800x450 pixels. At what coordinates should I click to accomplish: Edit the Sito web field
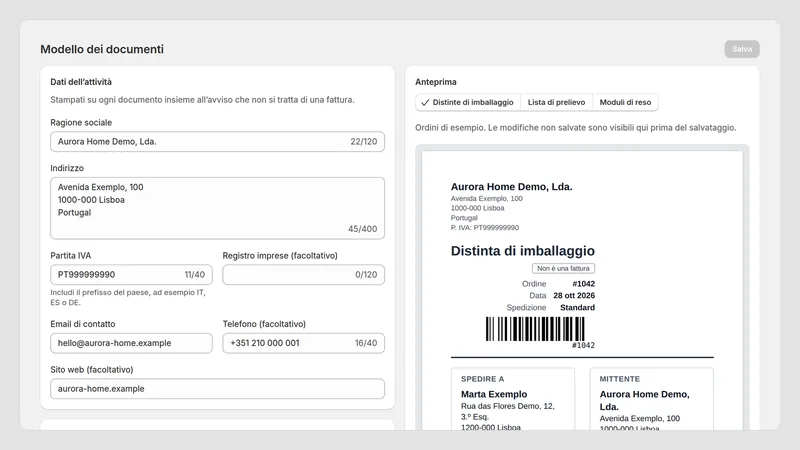click(x=217, y=389)
